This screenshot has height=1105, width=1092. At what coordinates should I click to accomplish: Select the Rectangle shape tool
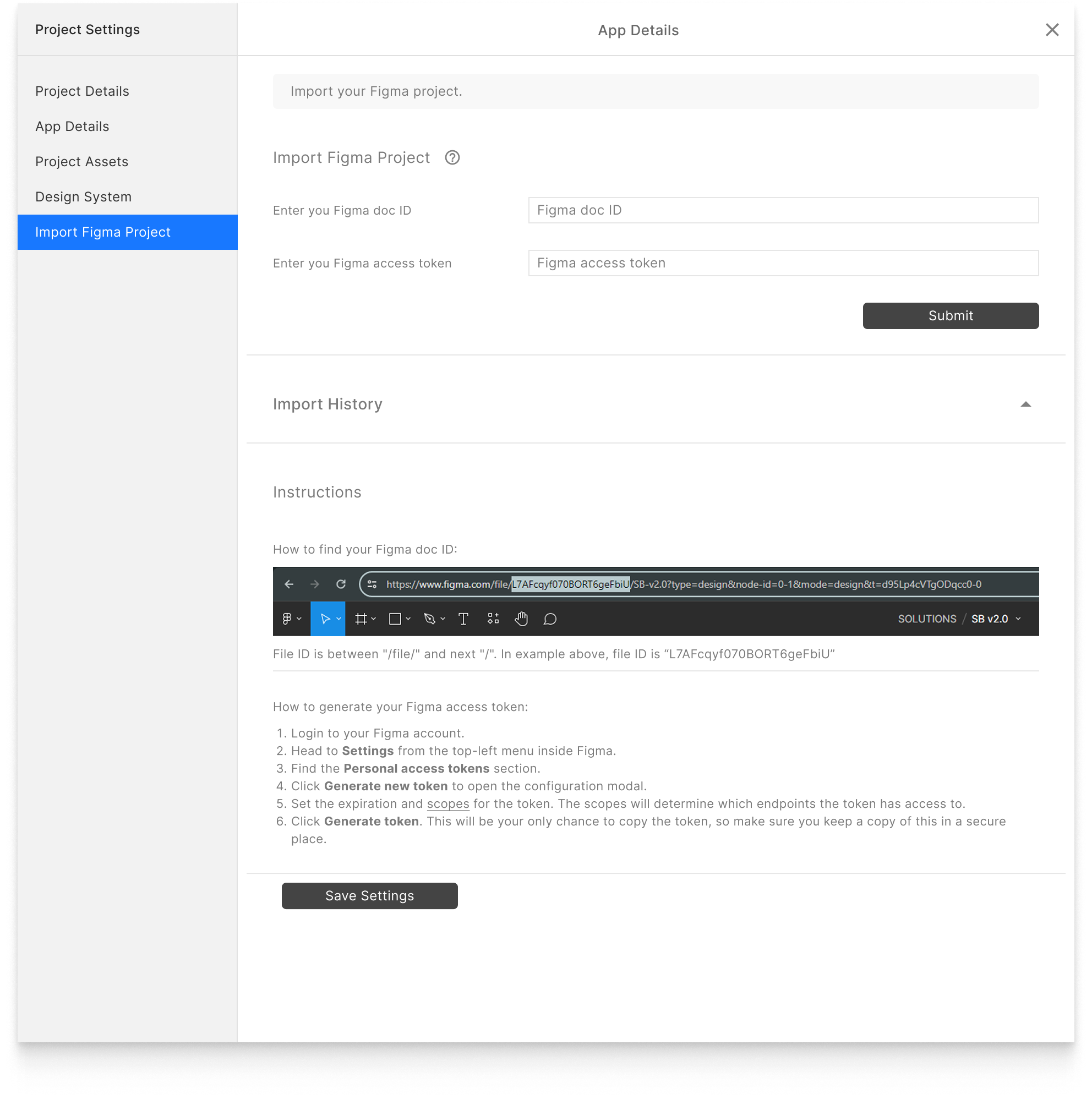pyautogui.click(x=395, y=619)
